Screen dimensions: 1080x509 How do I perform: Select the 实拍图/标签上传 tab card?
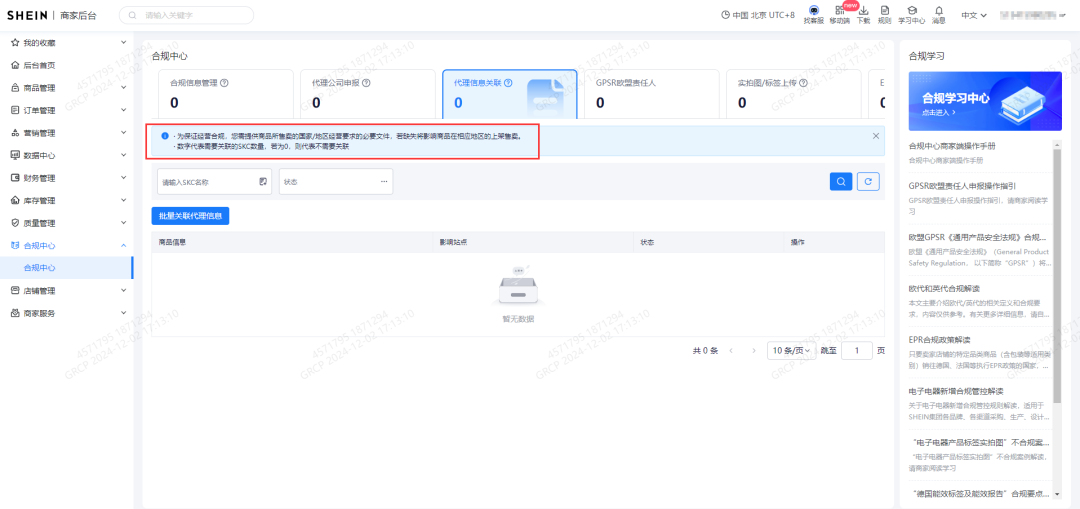(793, 93)
